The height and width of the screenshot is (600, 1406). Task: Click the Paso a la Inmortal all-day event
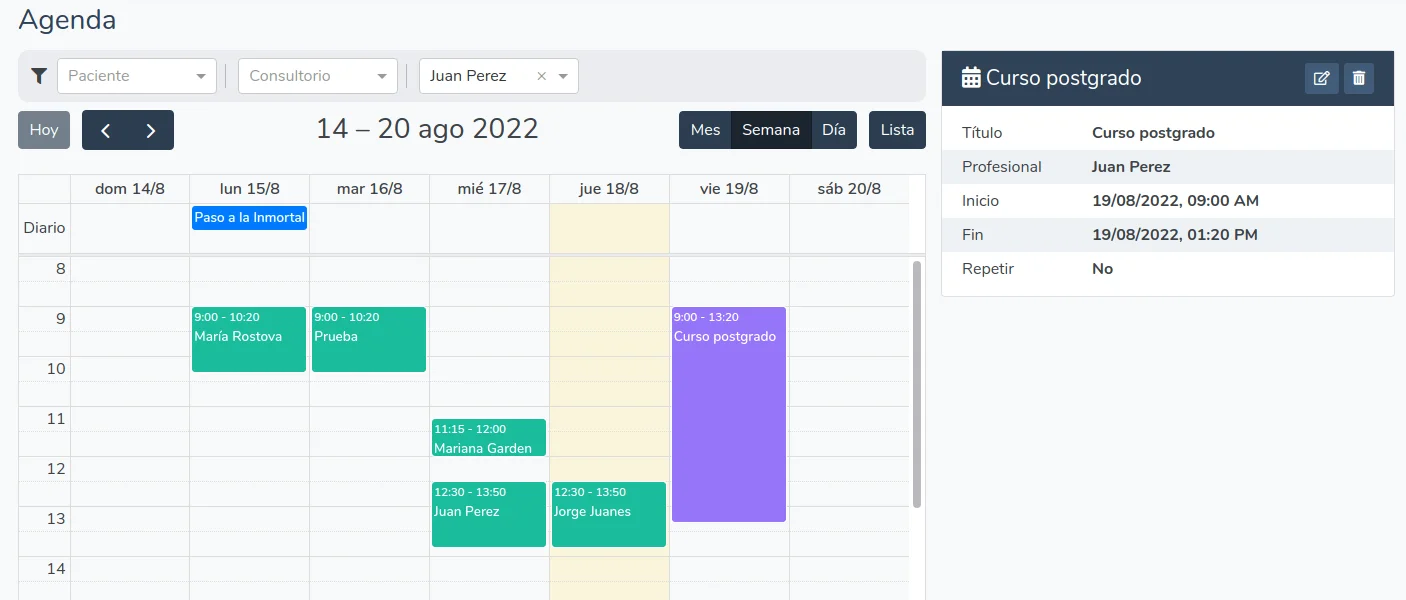(x=249, y=218)
